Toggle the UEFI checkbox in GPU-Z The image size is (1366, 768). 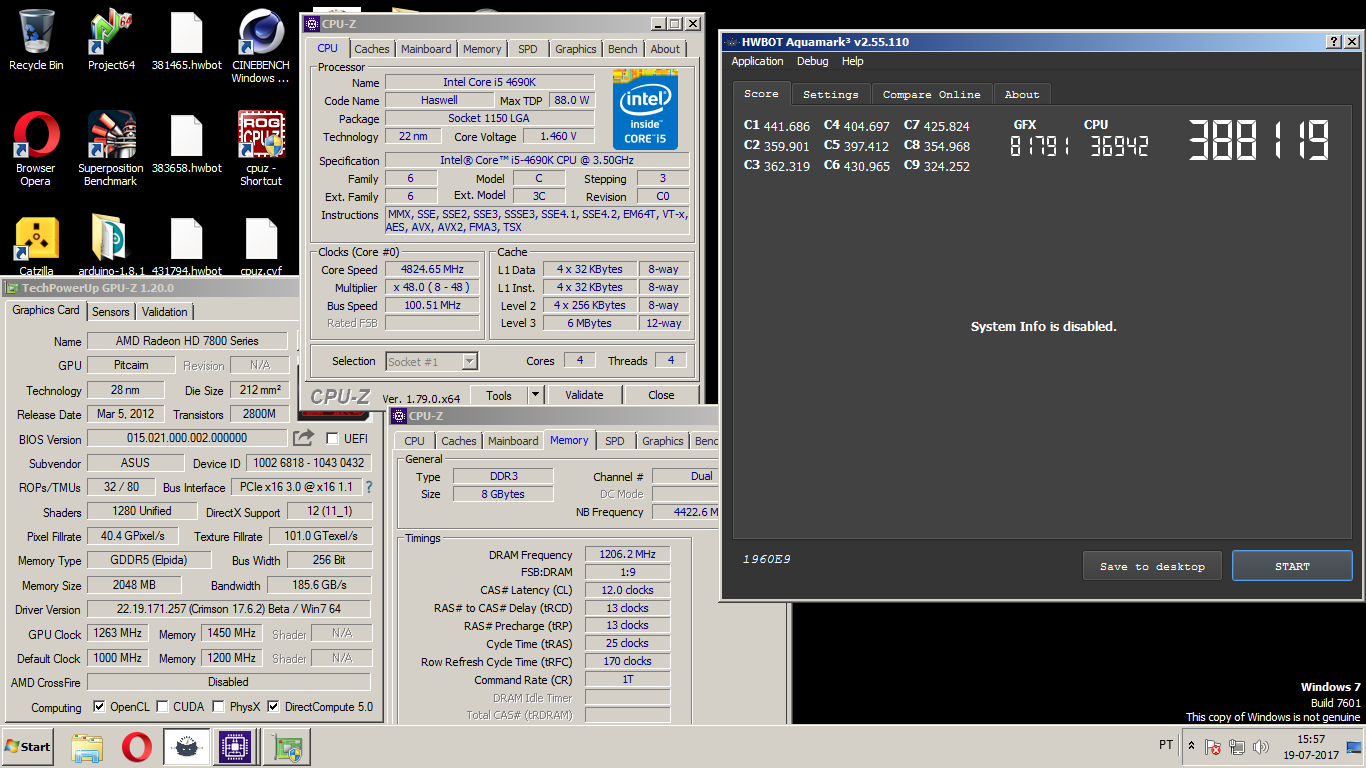(333, 438)
